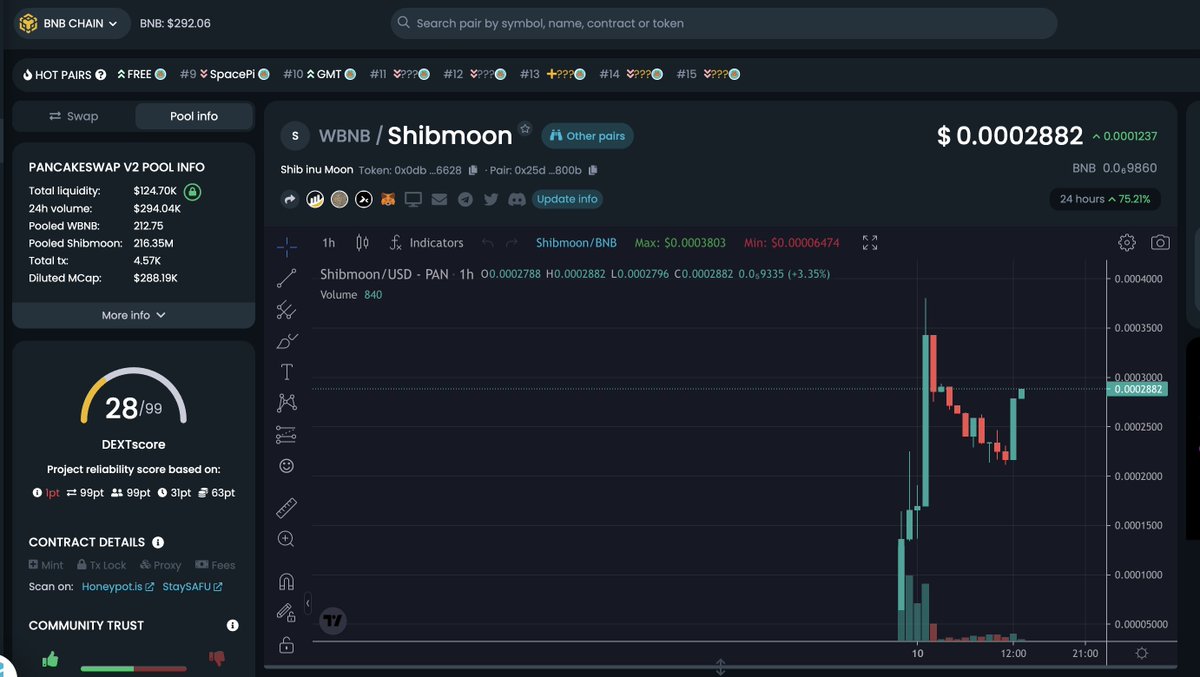This screenshot has height=677, width=1200.
Task: Click the DEXTscore gauge
Action: 133,397
